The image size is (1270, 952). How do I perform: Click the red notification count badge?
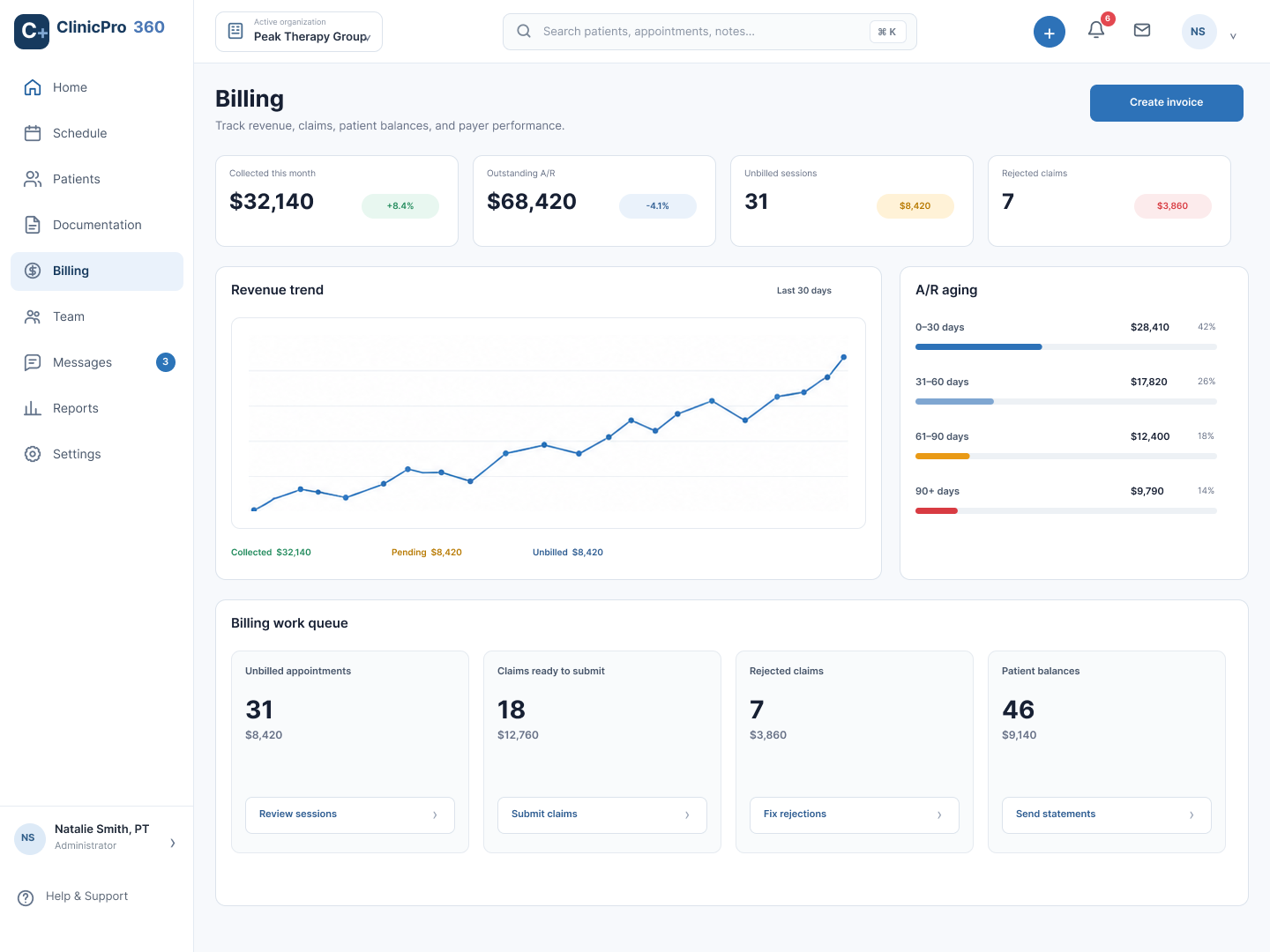(x=1108, y=19)
